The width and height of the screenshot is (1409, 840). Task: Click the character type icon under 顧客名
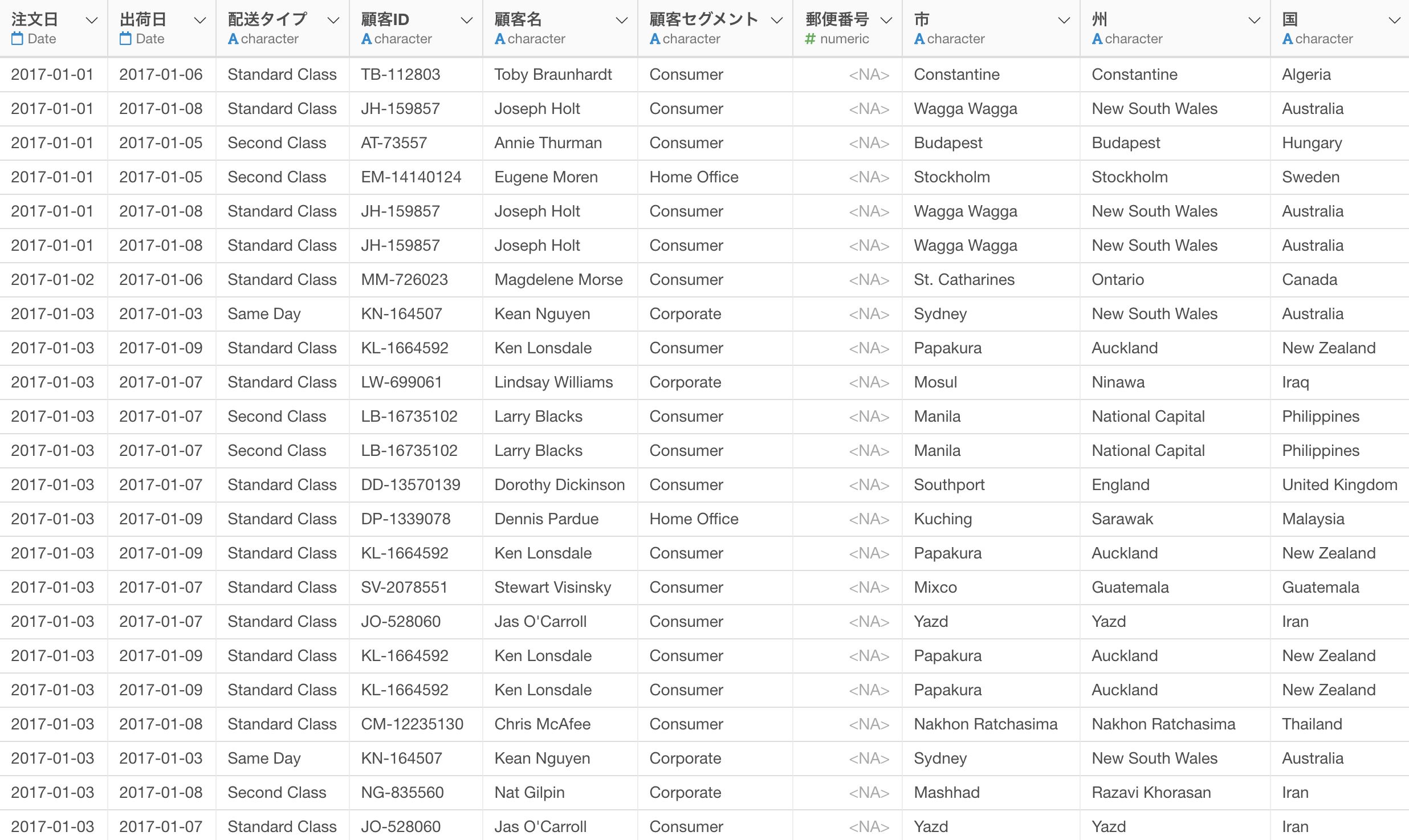500,39
